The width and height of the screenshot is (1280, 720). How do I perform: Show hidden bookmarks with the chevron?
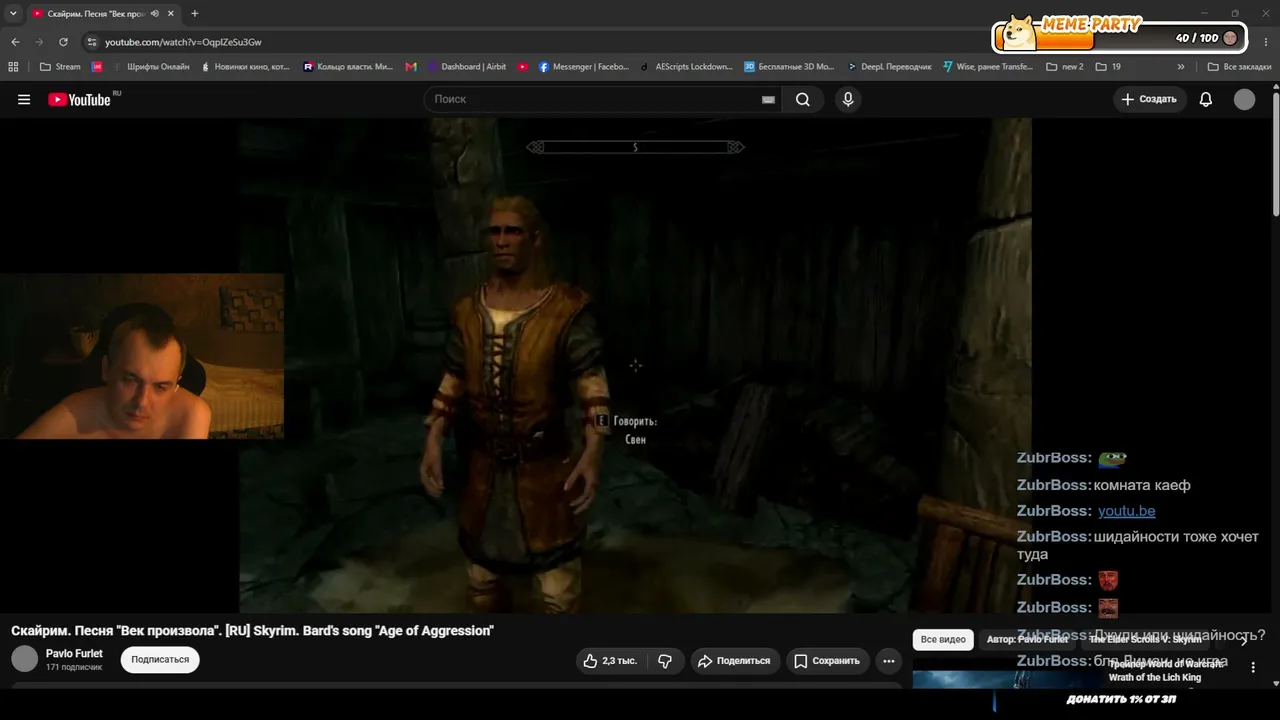tap(1181, 67)
